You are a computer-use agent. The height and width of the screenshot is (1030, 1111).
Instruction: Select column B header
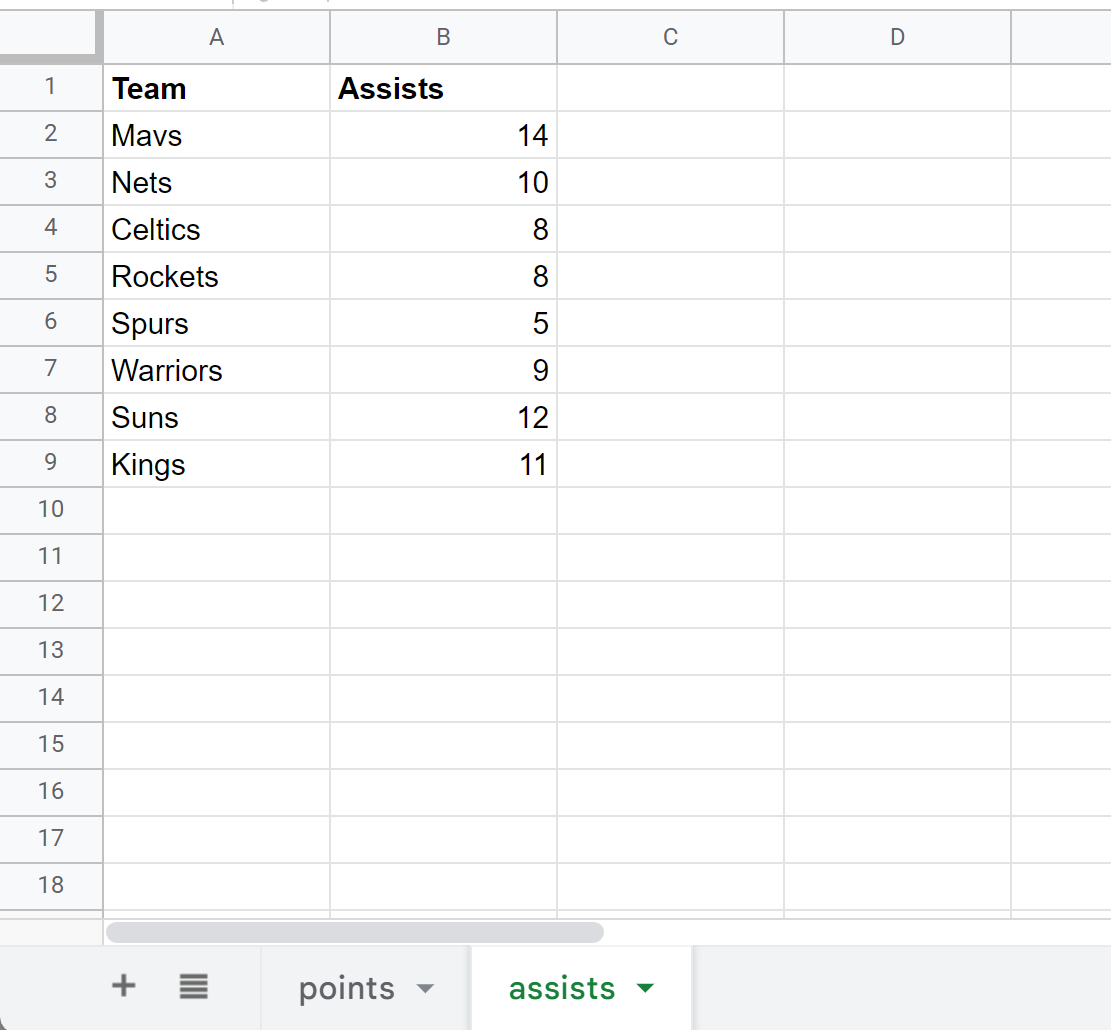click(x=444, y=37)
